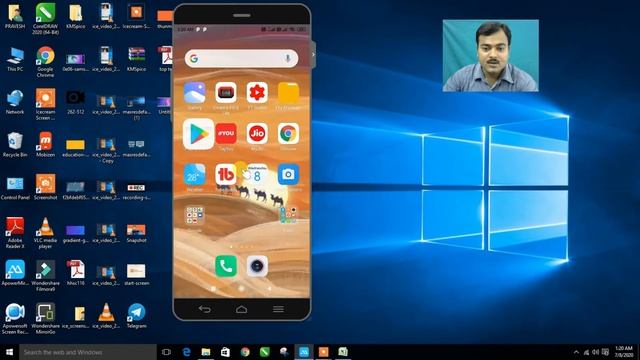The height and width of the screenshot is (360, 640).
Task: Select the hhoc116 PDF file
Action: (76, 273)
